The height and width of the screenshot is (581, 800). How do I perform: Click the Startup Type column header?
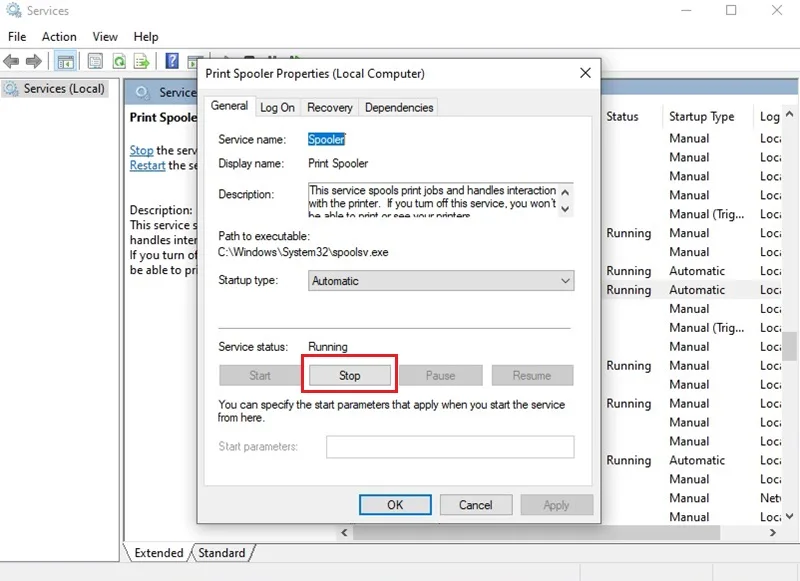click(x=702, y=117)
